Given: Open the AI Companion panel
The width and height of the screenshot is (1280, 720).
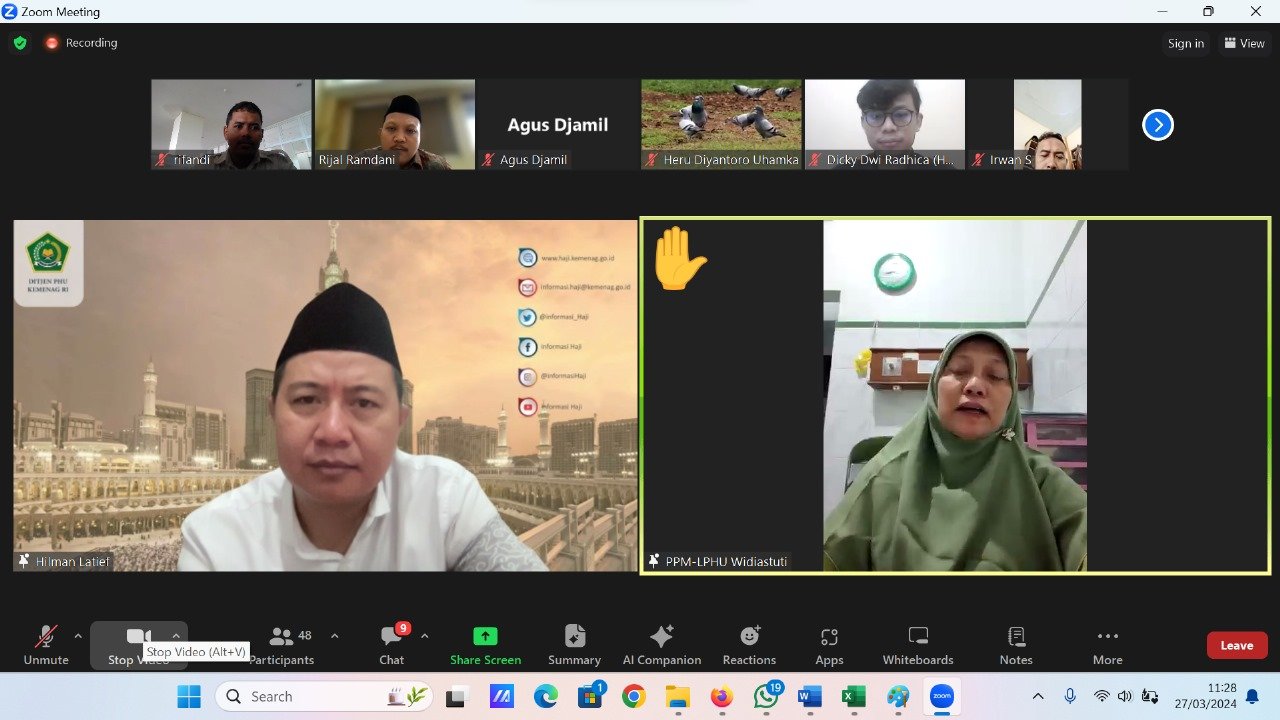Looking at the screenshot, I should tap(661, 645).
